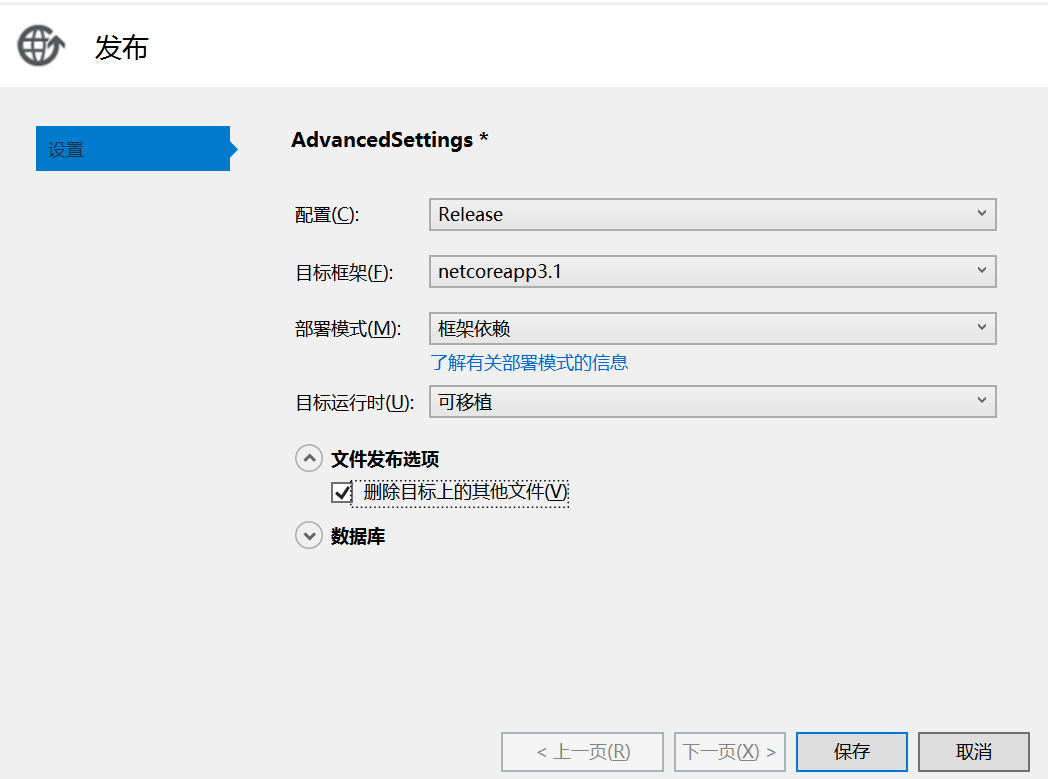Click the arrow on the Release combo box
Image resolution: width=1048 pixels, height=779 pixels.
(x=981, y=213)
